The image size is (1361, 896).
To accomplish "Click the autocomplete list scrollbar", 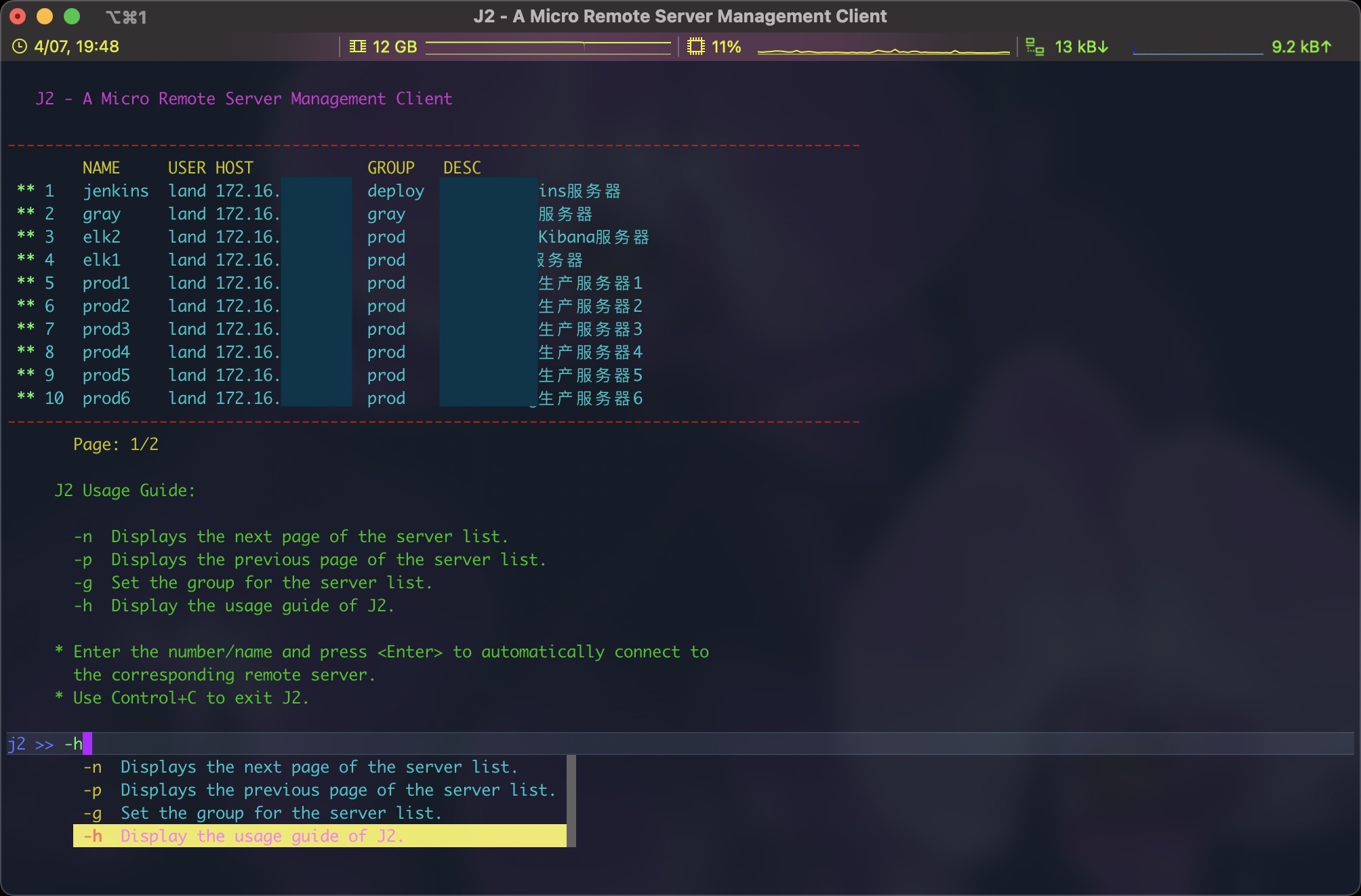I will coord(571,800).
